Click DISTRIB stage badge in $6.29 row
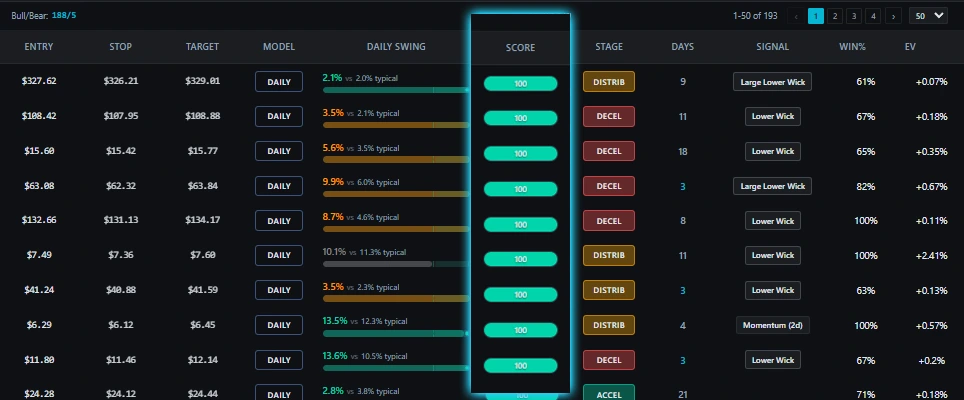The width and height of the screenshot is (964, 400). pos(609,325)
